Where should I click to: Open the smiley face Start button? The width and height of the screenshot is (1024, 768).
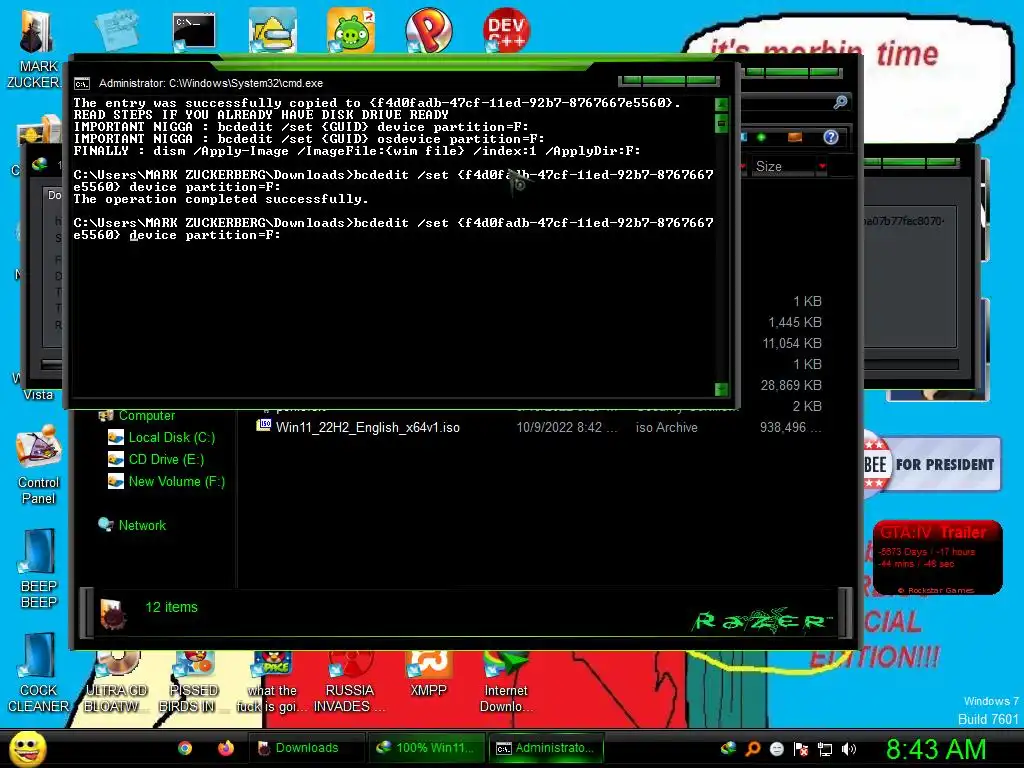(x=27, y=748)
